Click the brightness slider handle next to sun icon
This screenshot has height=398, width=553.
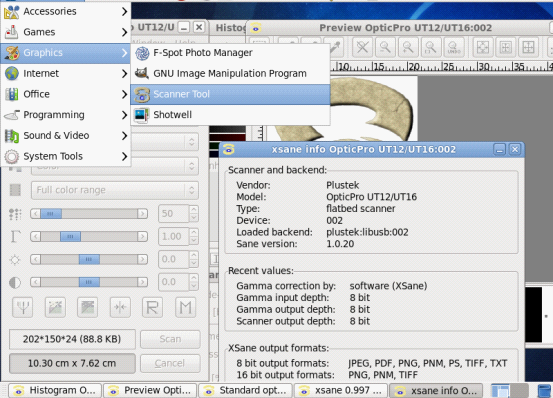tap(89, 259)
